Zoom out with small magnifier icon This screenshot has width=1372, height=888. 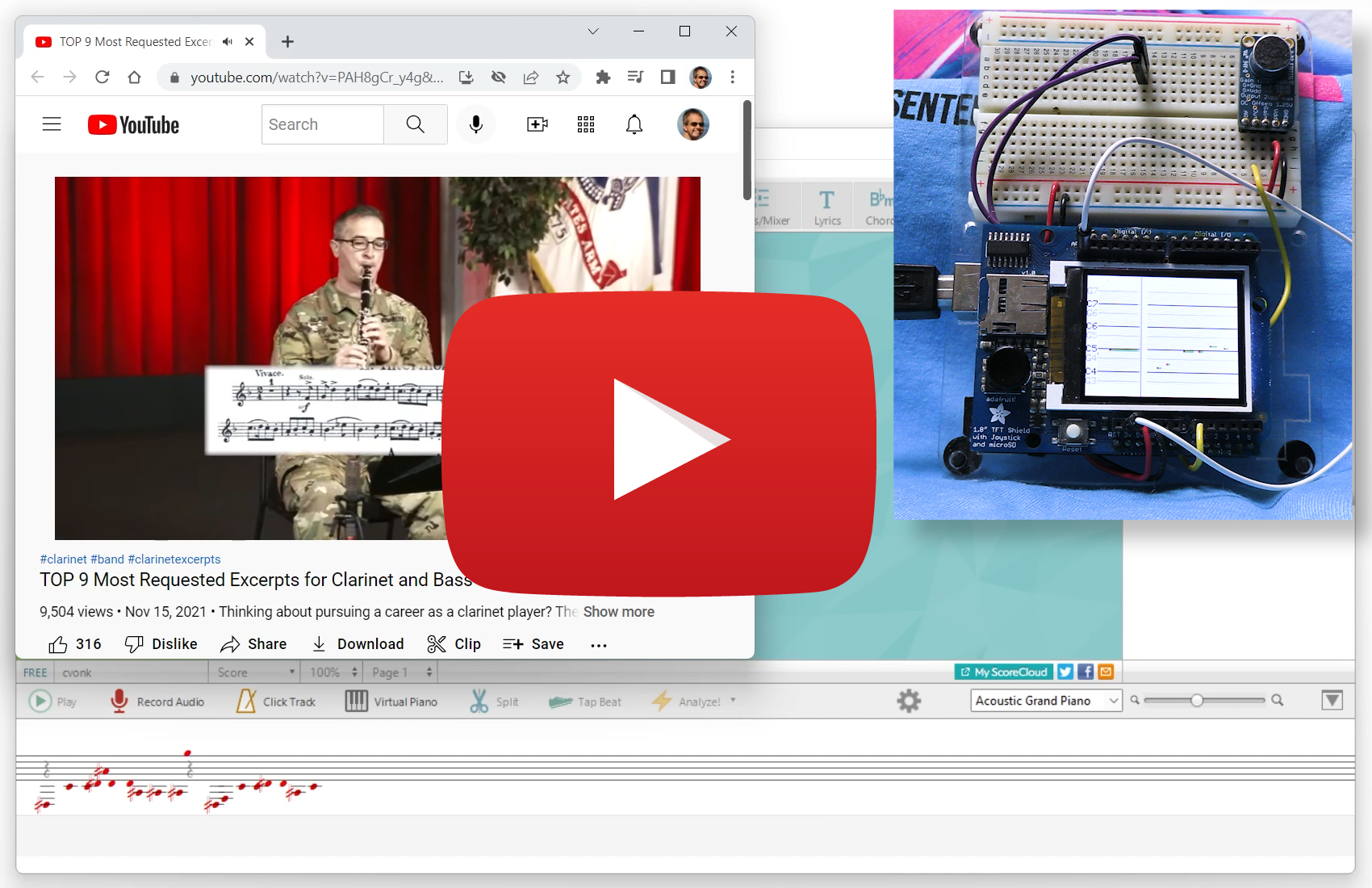pos(1135,700)
